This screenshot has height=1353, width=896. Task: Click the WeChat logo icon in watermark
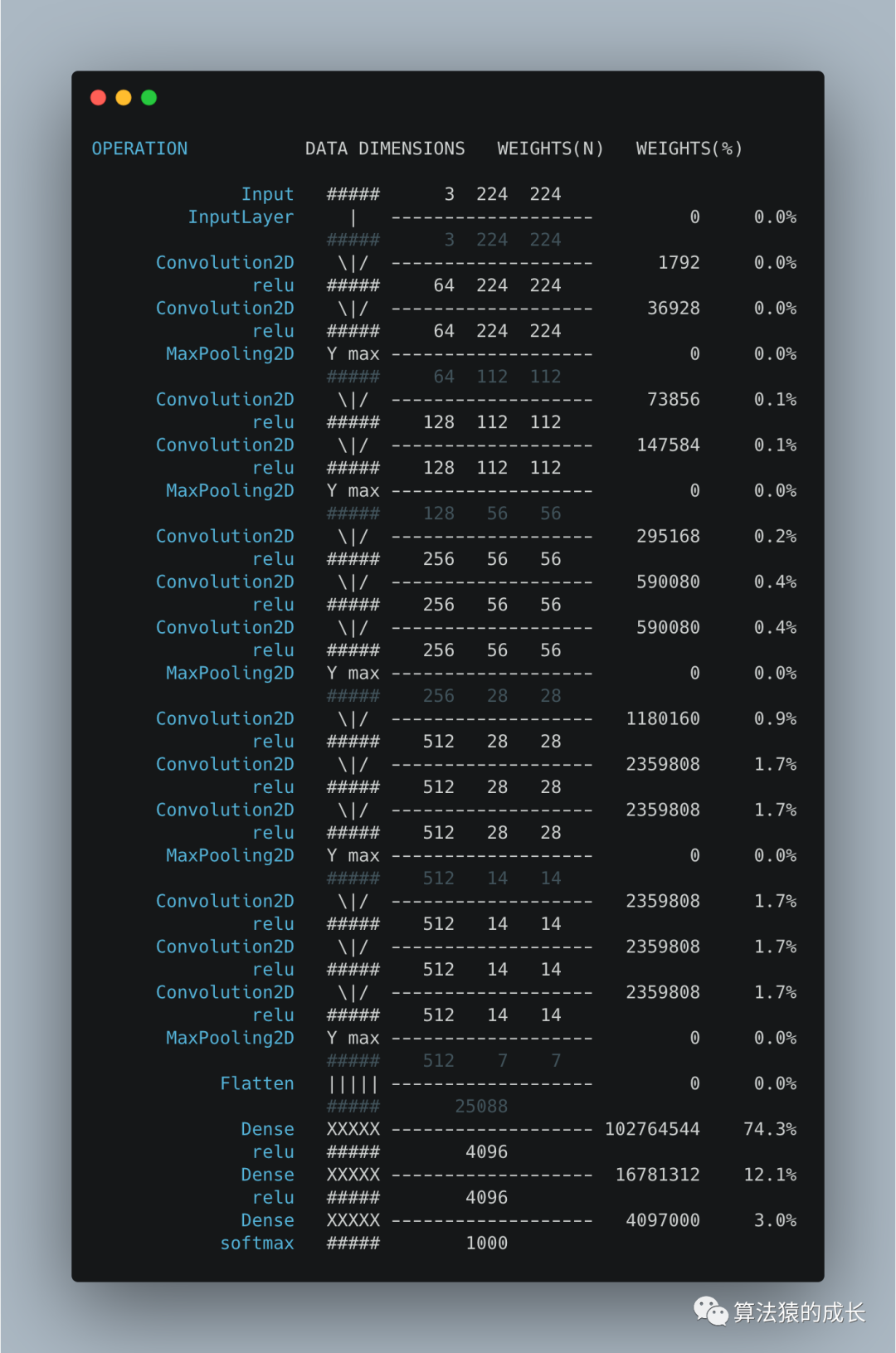point(711,1312)
